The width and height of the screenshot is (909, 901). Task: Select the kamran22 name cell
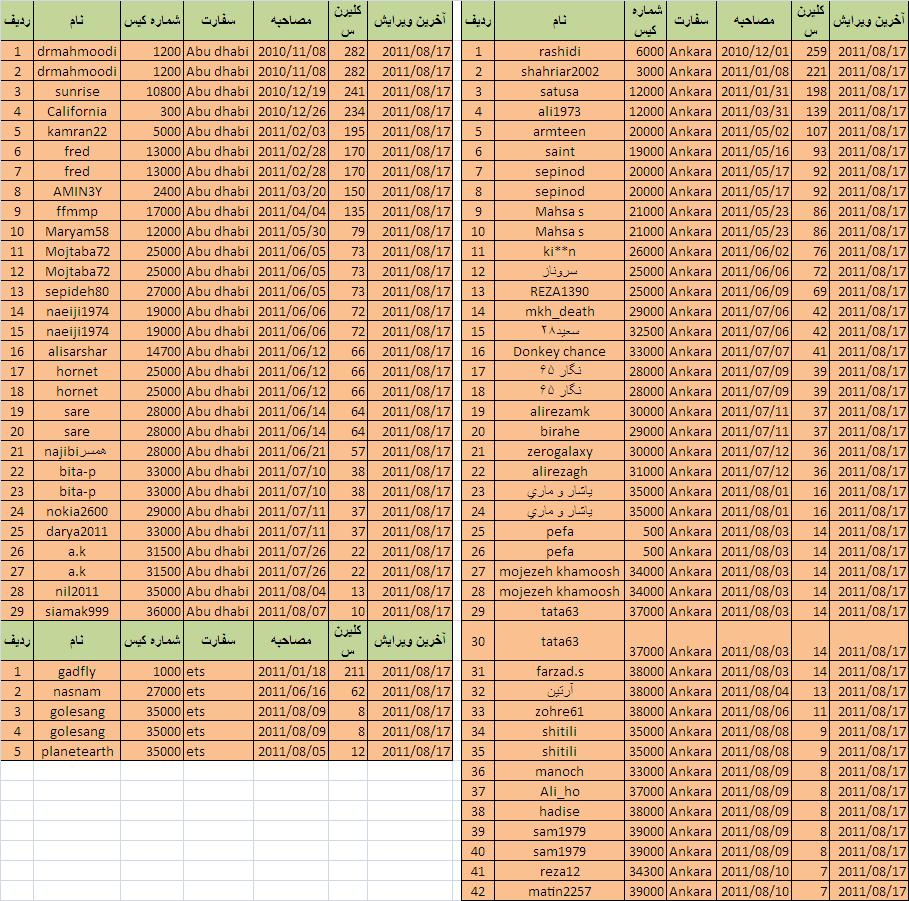tap(76, 131)
